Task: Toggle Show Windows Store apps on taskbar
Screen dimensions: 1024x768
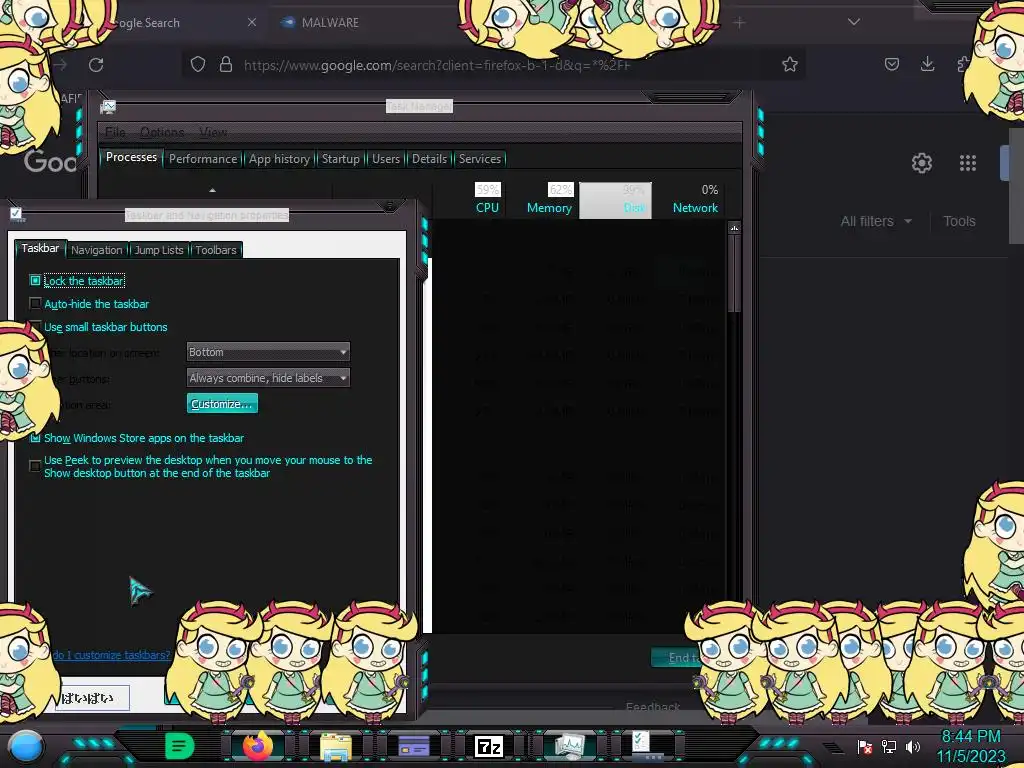Action: (35, 438)
